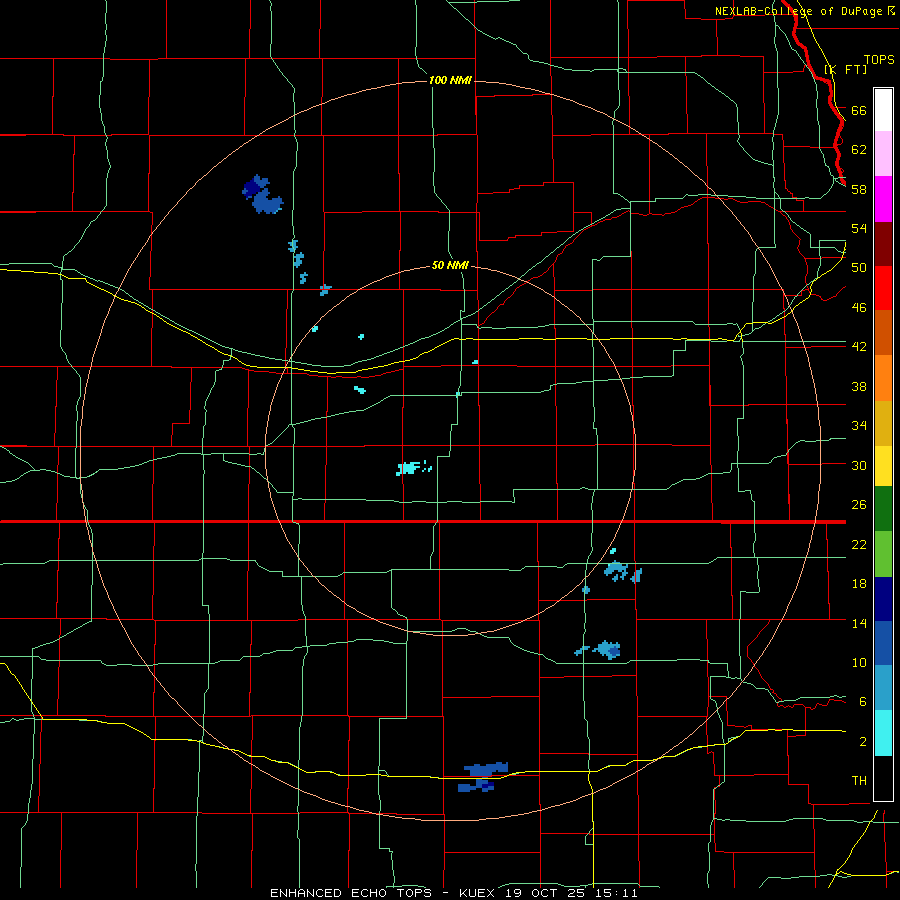The height and width of the screenshot is (900, 900).
Task: Click the '42' legend scale value
Action: [x=859, y=347]
